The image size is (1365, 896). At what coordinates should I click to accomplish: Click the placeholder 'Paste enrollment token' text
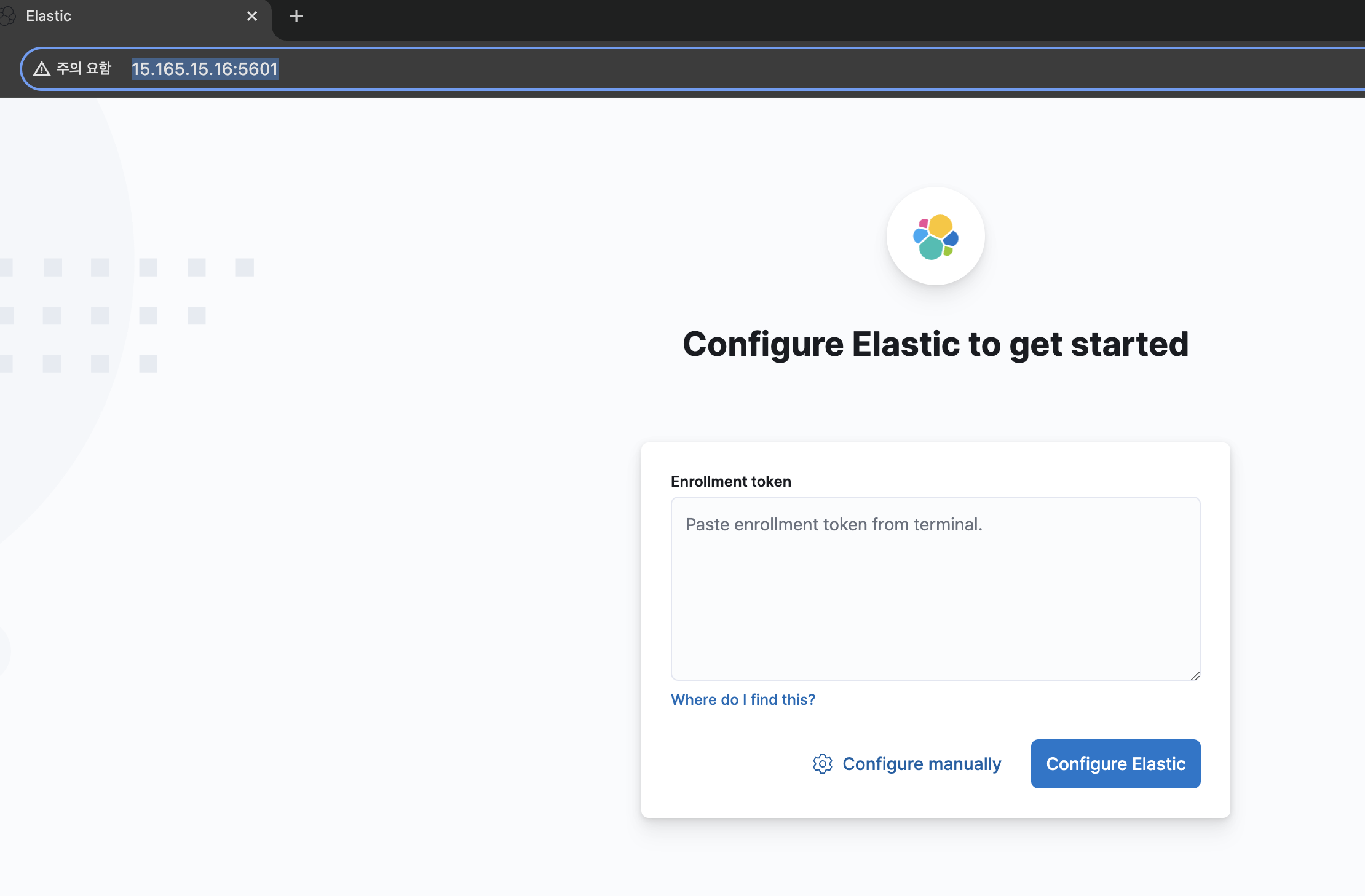tap(834, 524)
